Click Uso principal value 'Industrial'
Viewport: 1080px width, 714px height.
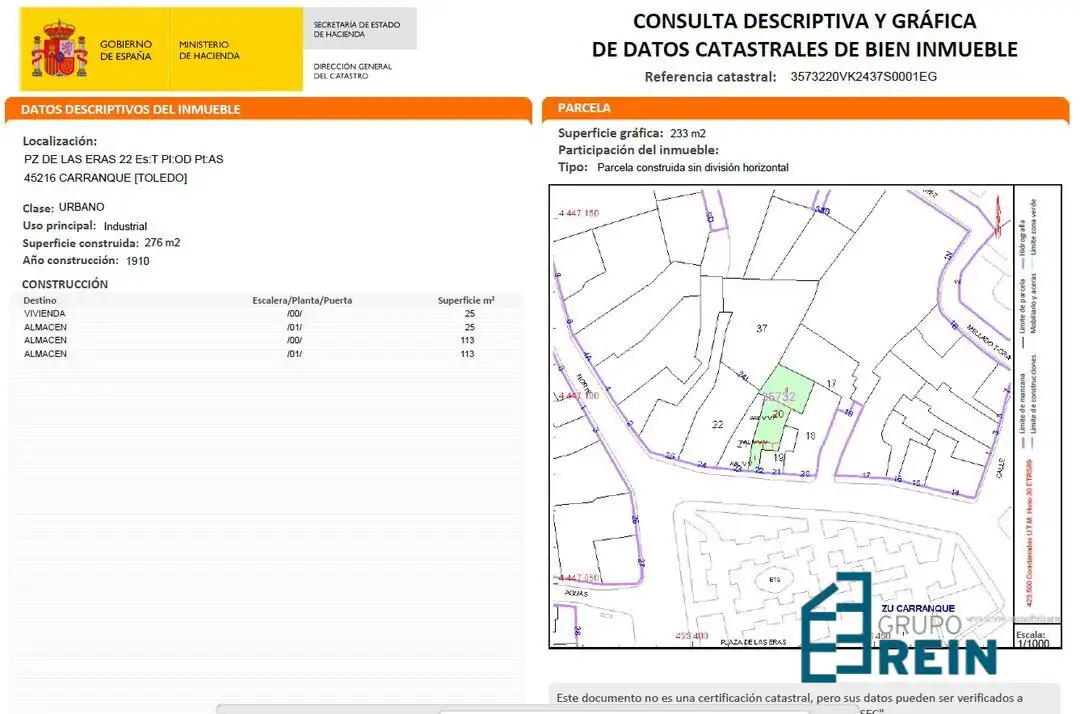coord(125,226)
